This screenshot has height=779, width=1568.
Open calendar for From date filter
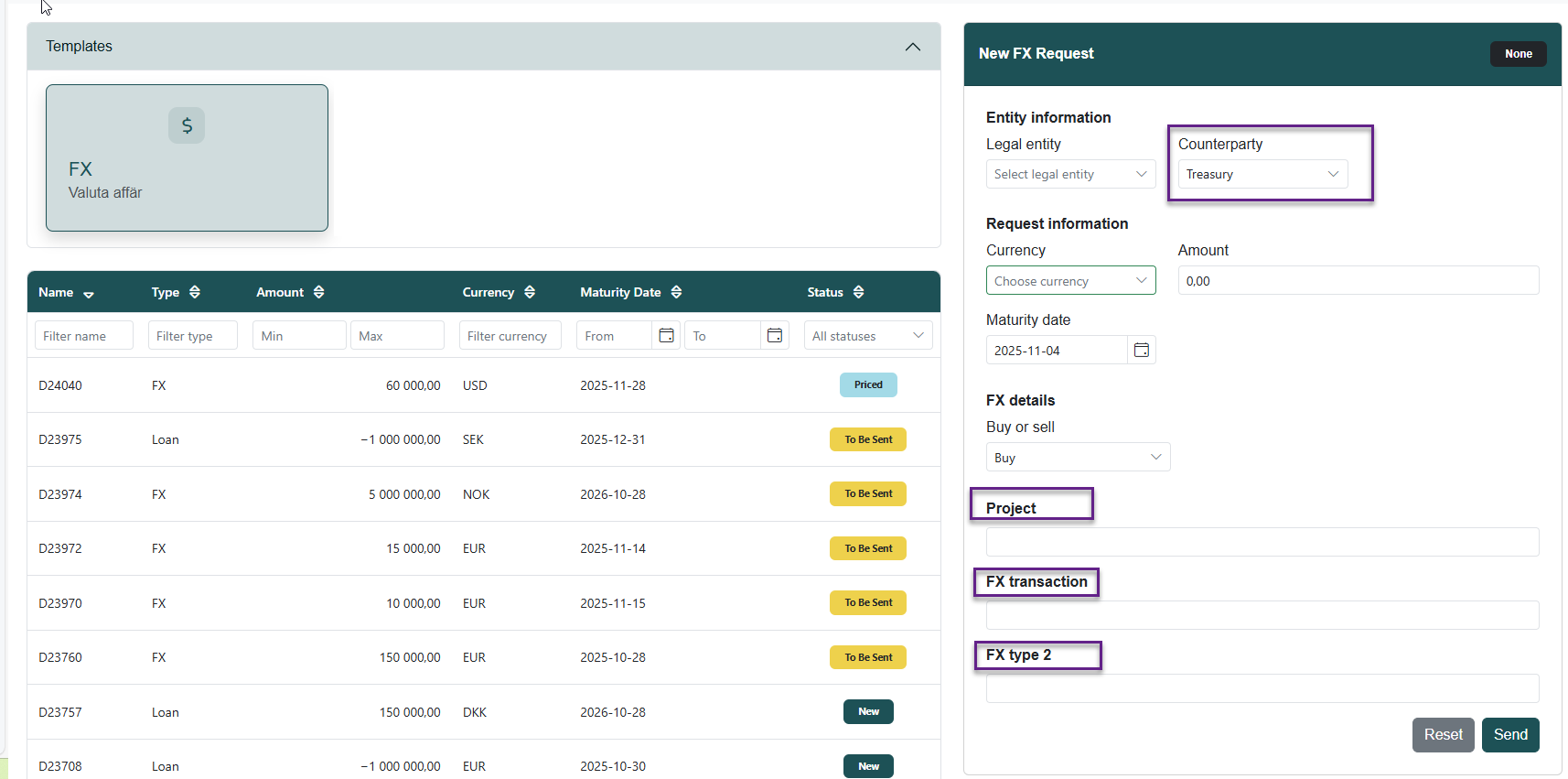tap(667, 336)
